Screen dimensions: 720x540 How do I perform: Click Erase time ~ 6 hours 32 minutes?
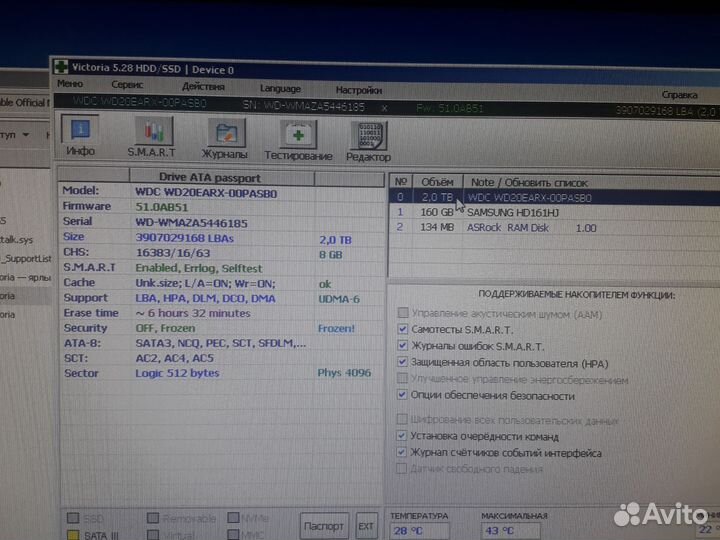pyautogui.click(x=193, y=313)
